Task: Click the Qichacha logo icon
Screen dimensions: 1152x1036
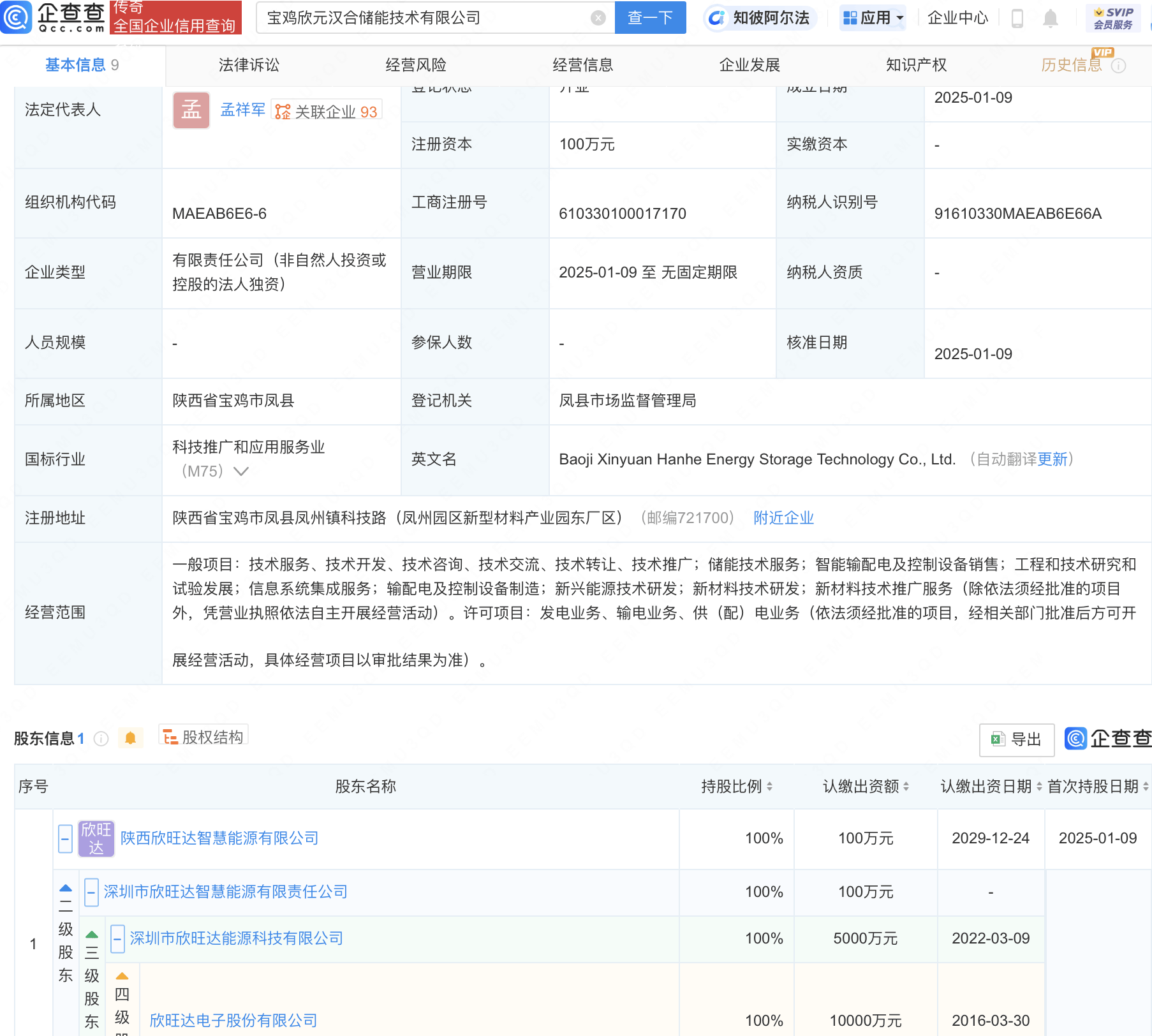Action: [16, 17]
